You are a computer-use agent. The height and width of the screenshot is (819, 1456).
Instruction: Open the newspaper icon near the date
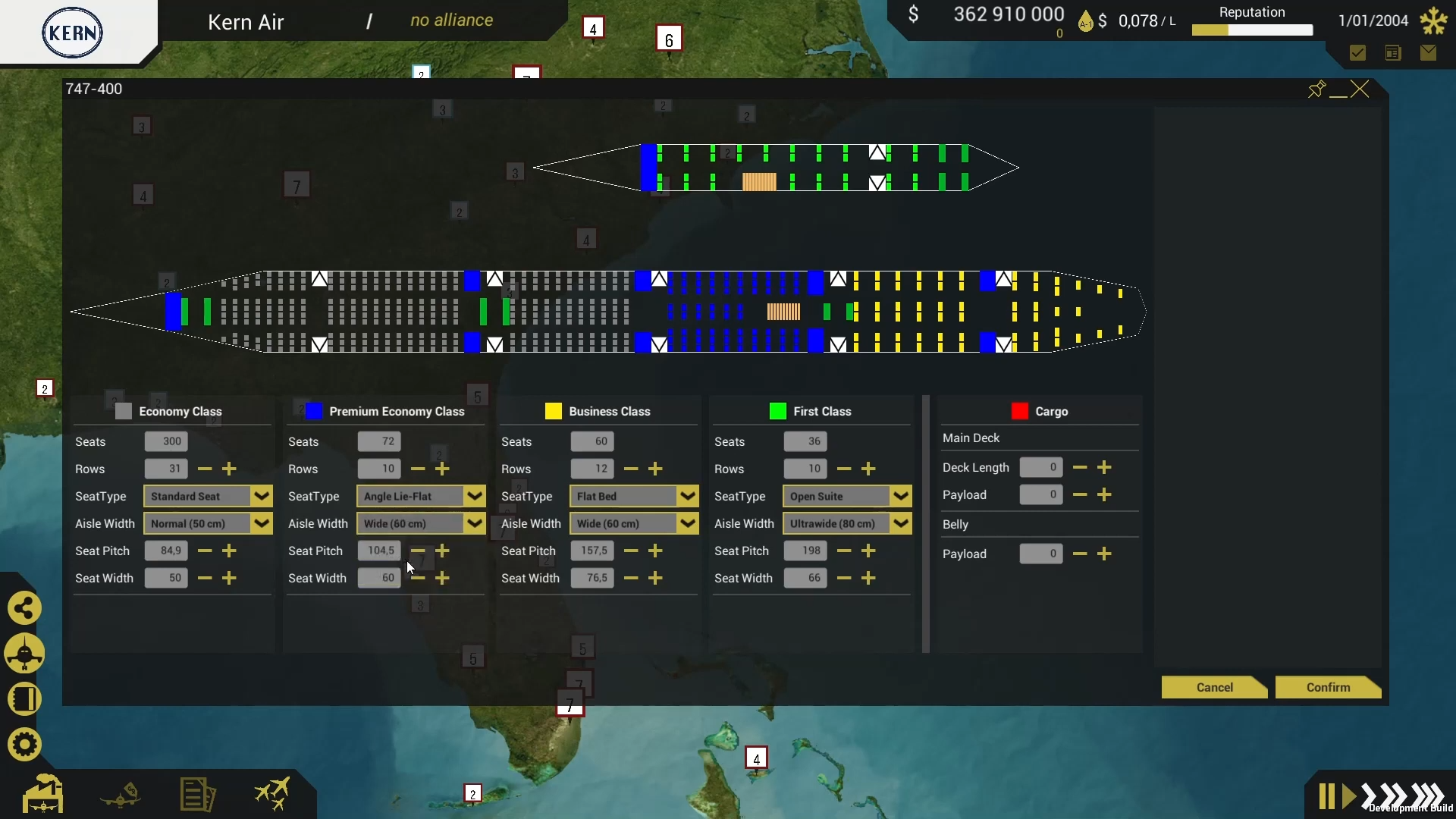[x=1393, y=52]
